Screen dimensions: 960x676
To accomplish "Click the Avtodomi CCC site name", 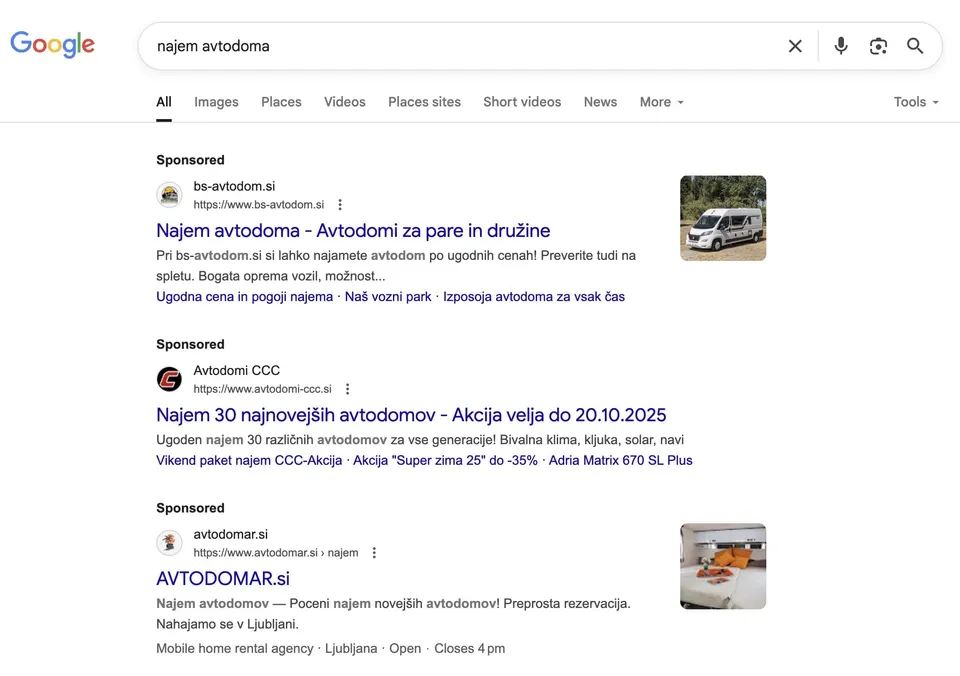I will tap(236, 370).
